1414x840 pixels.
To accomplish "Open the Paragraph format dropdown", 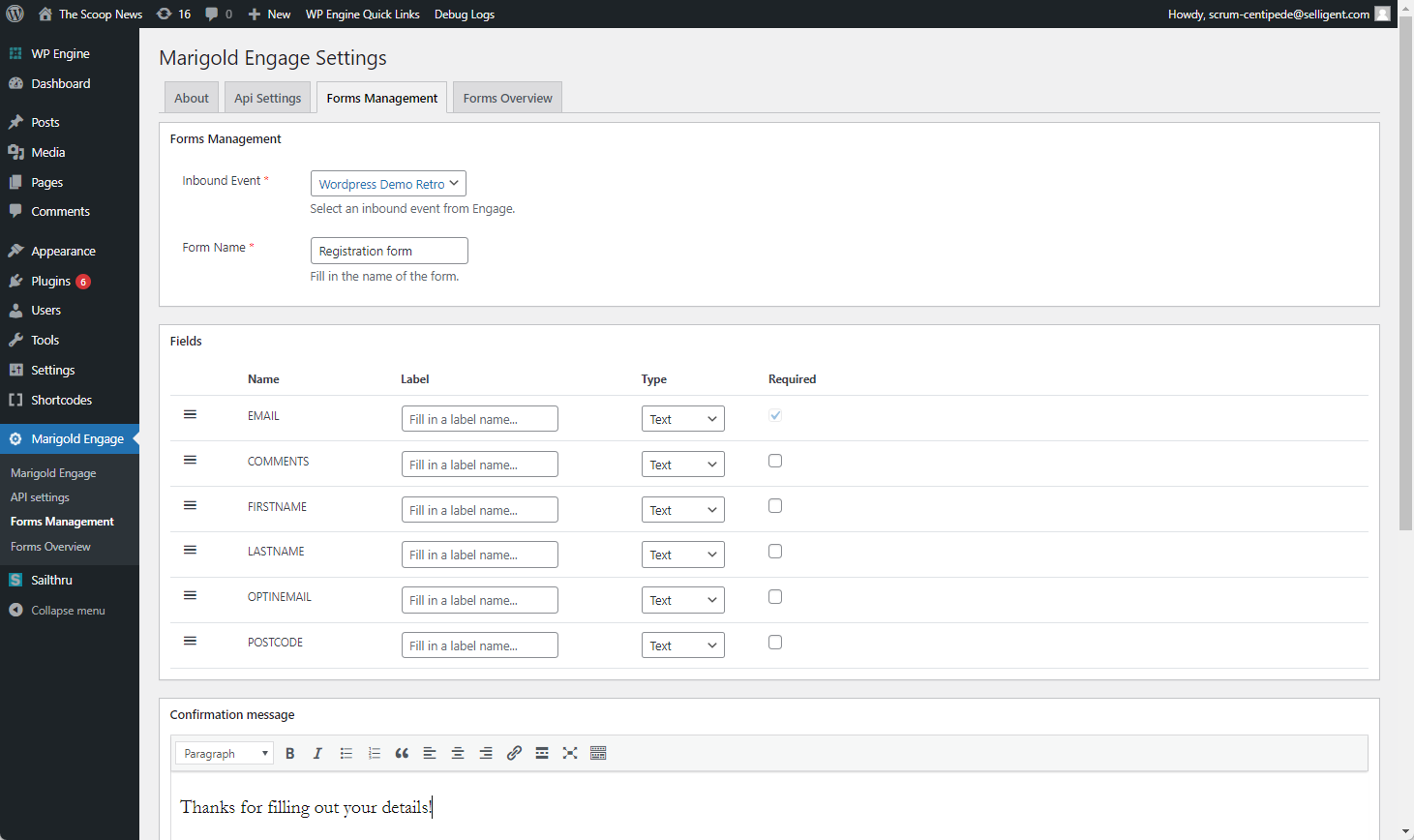I will point(225,753).
